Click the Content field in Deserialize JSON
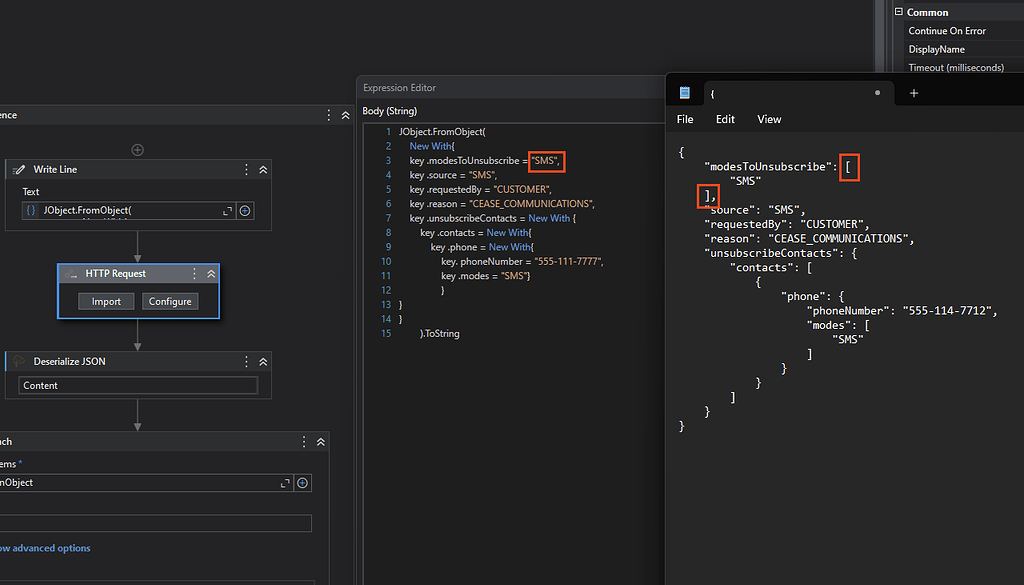Image resolution: width=1024 pixels, height=585 pixels. tap(138, 385)
